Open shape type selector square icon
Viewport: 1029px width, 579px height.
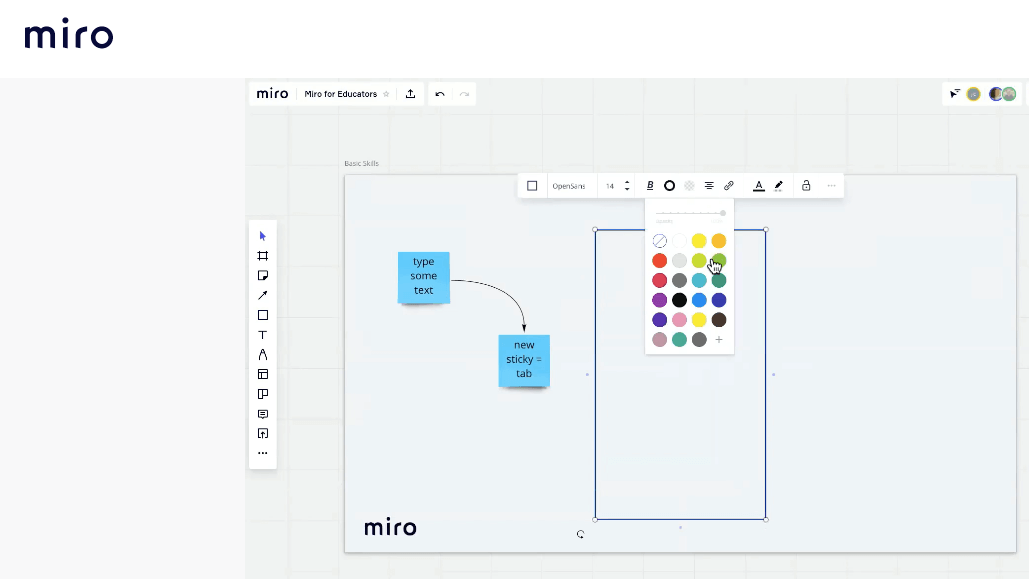pyautogui.click(x=532, y=186)
